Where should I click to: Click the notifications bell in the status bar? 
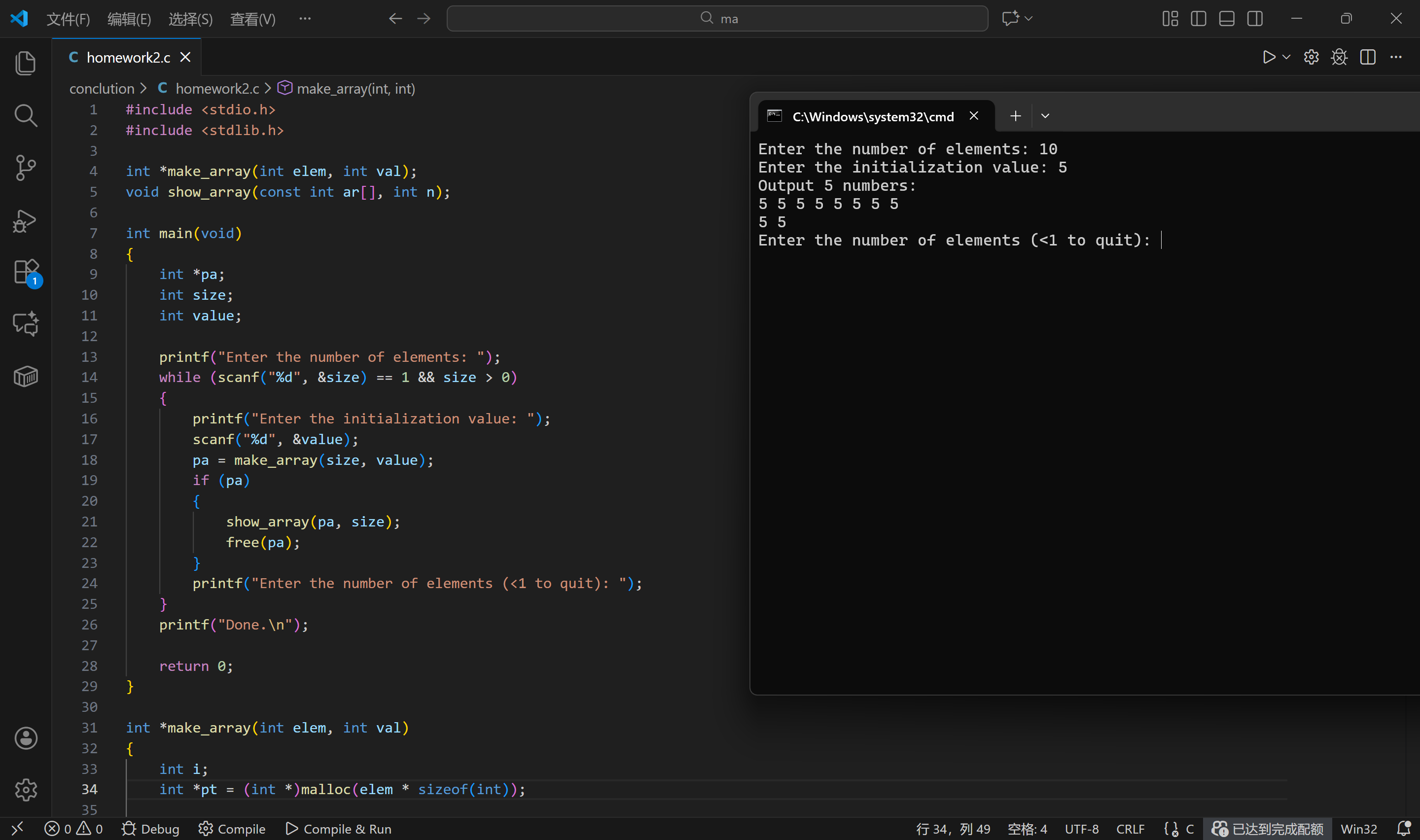coord(1403,829)
